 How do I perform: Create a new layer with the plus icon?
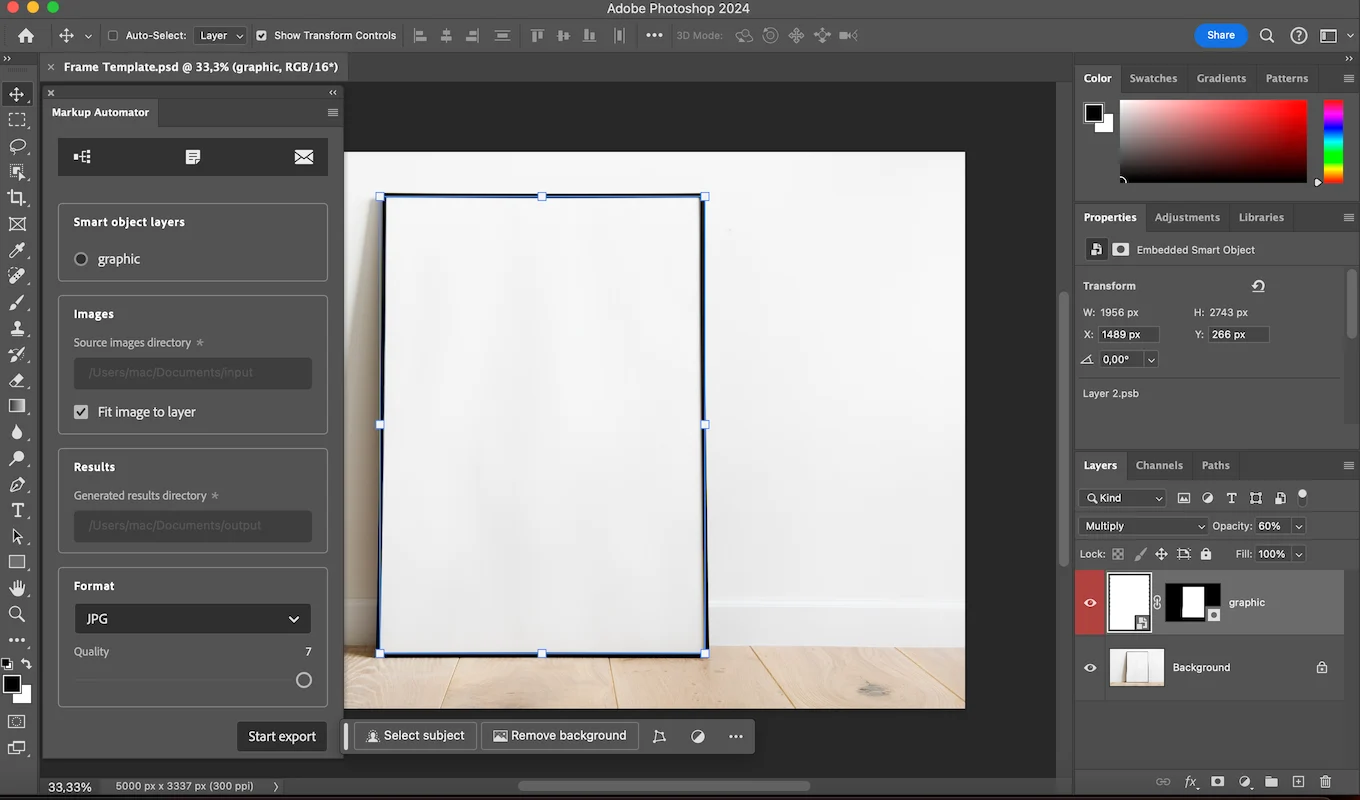1298,782
